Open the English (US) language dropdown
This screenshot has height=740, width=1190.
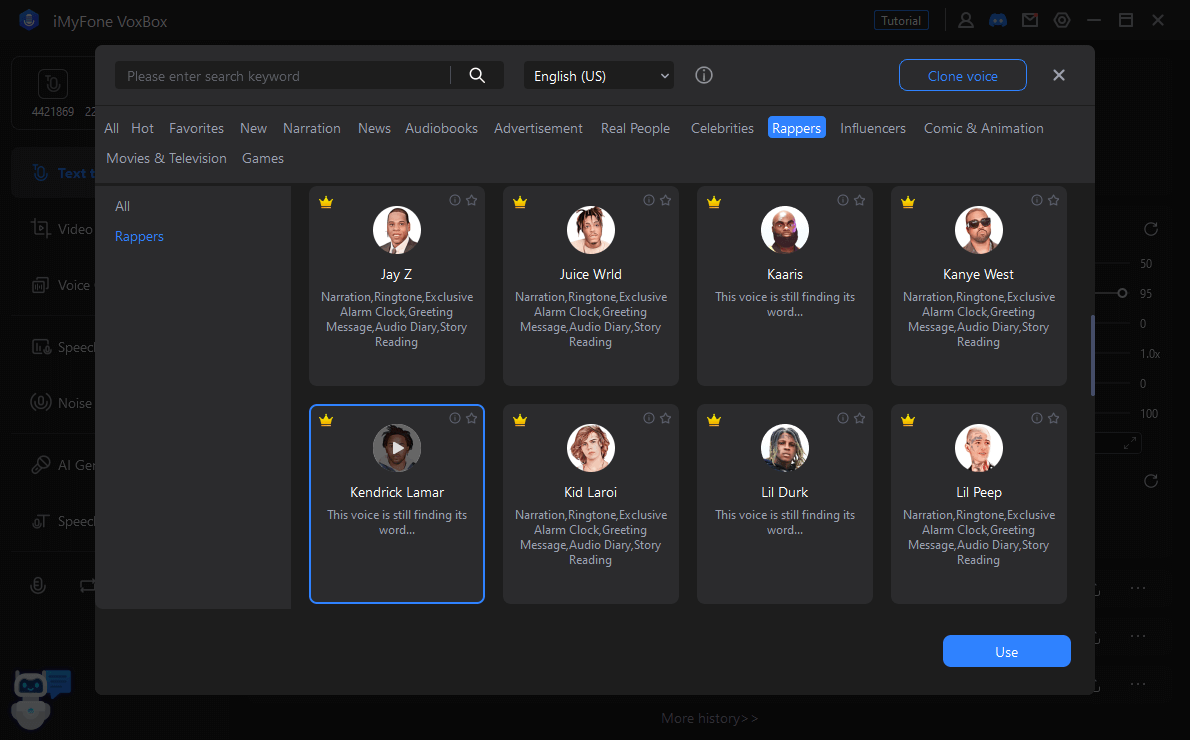click(599, 75)
